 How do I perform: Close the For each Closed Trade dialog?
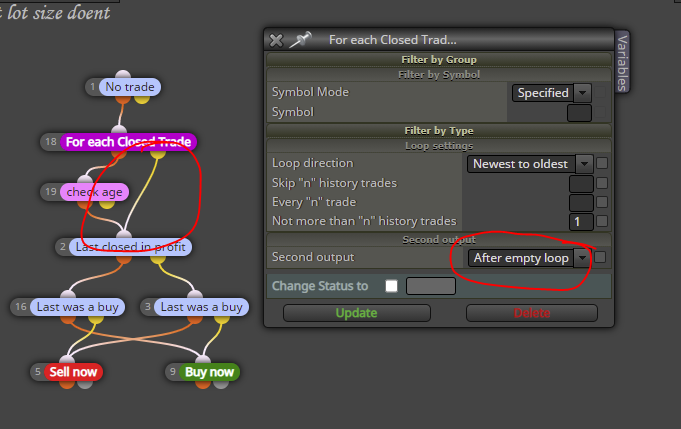tap(276, 40)
